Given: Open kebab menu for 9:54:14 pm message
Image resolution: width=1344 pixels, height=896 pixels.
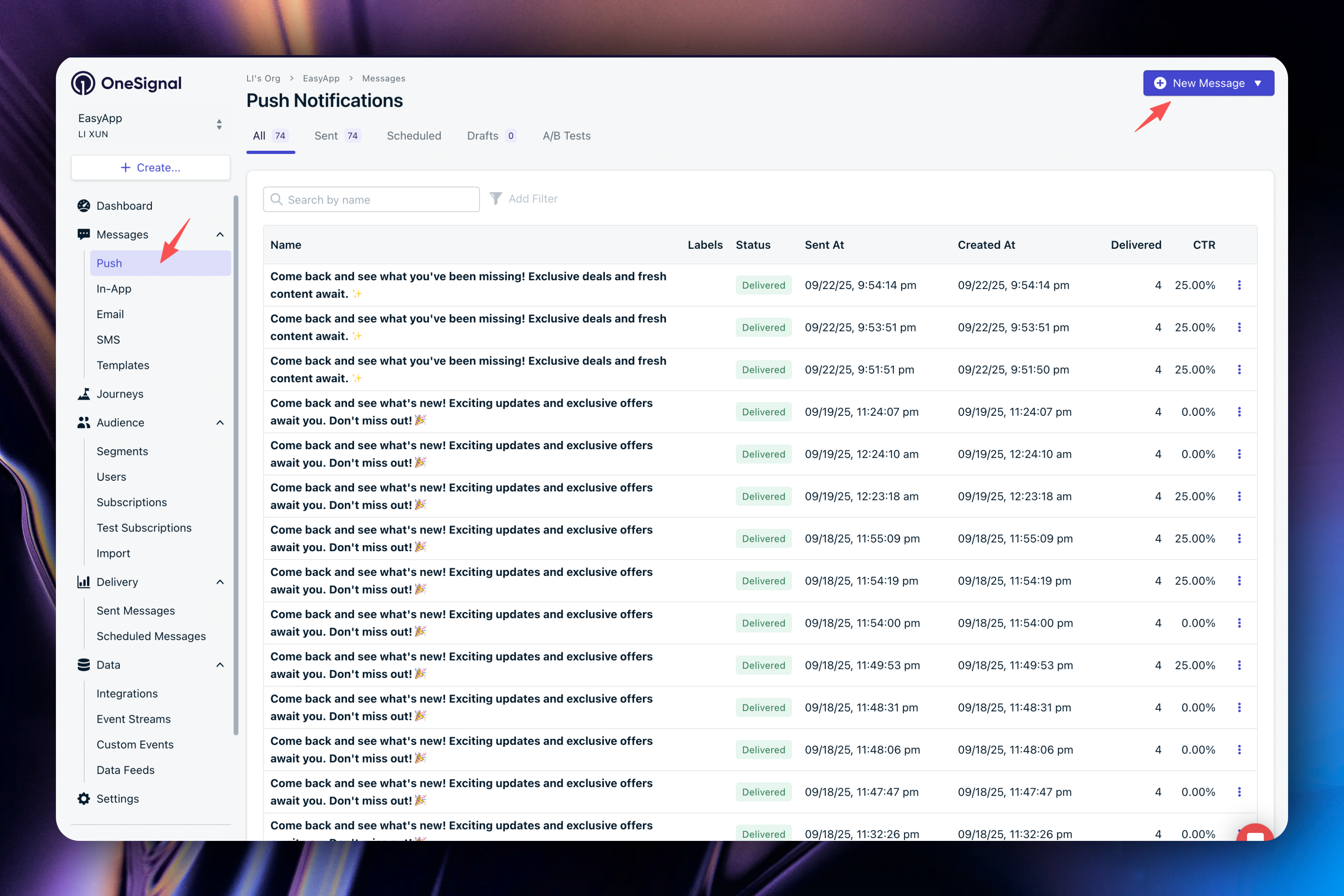Looking at the screenshot, I should coord(1239,285).
